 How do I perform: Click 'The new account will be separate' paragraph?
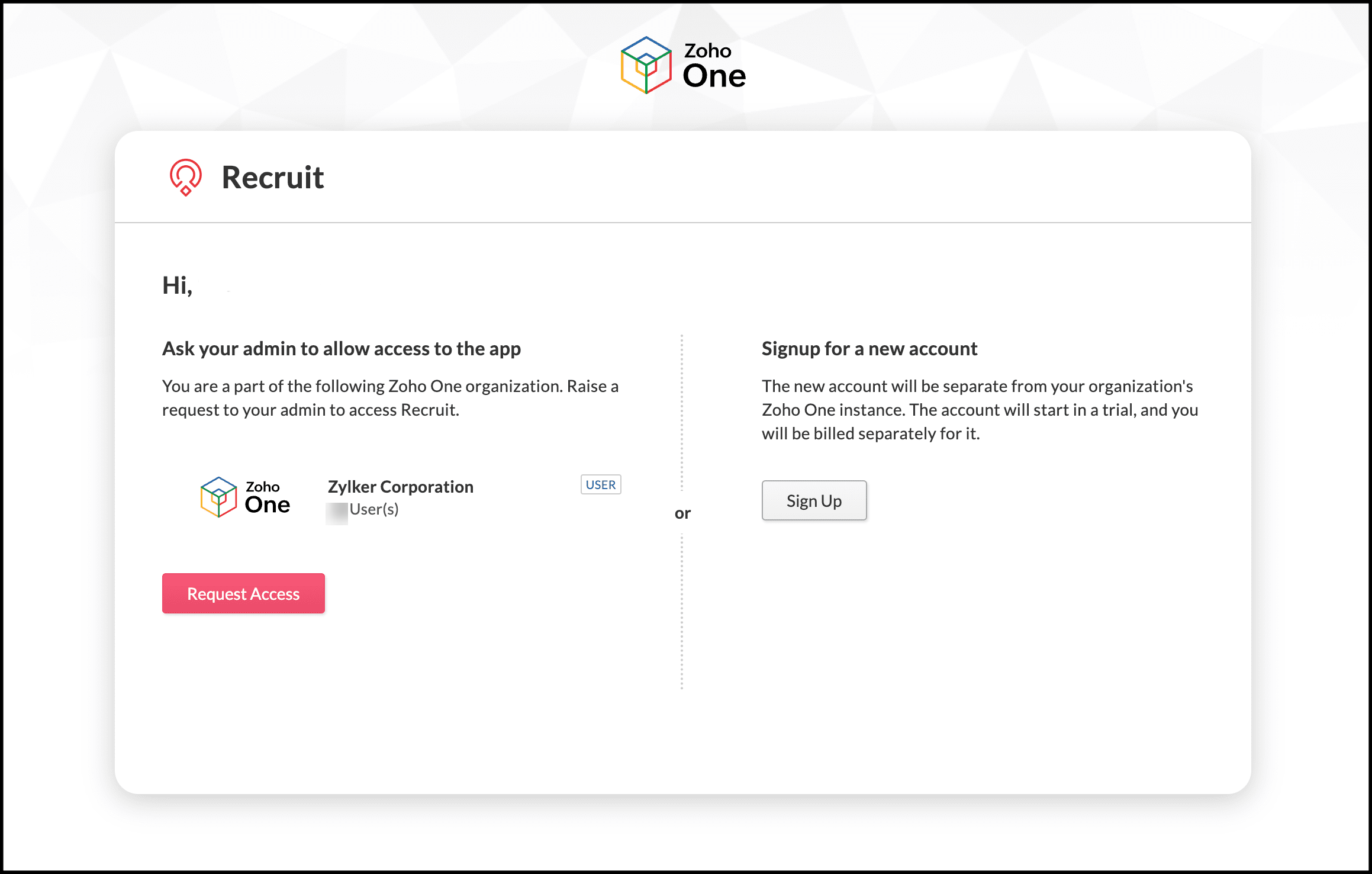pos(980,410)
